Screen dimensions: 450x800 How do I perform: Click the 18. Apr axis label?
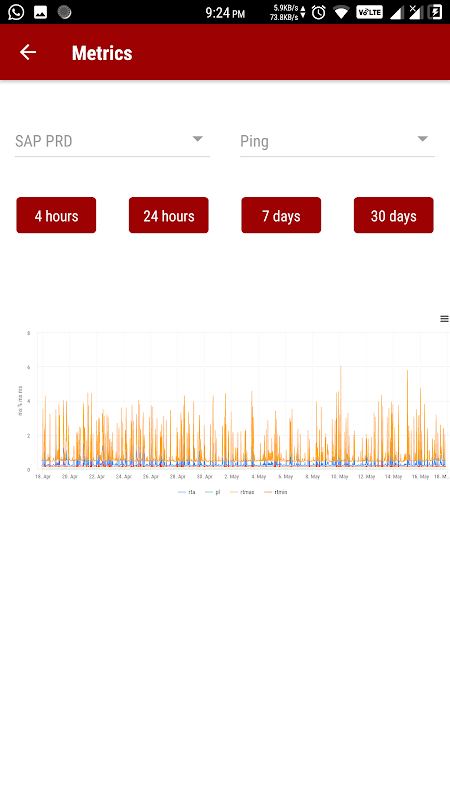(x=43, y=477)
